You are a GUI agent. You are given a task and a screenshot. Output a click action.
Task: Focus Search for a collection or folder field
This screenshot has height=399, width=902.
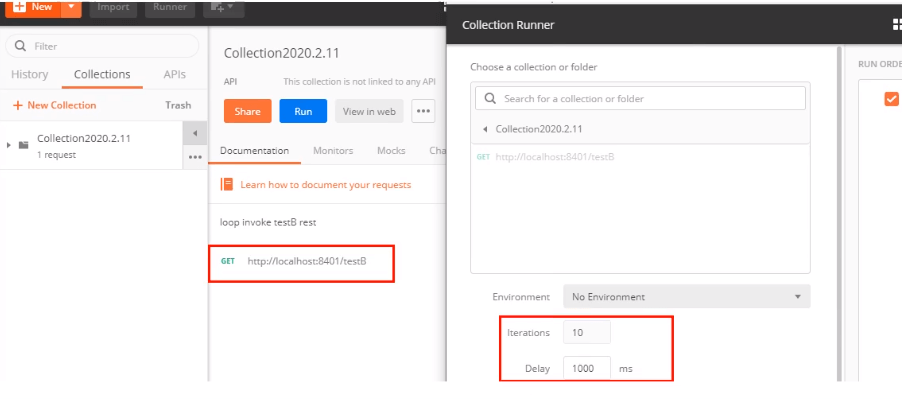click(640, 98)
